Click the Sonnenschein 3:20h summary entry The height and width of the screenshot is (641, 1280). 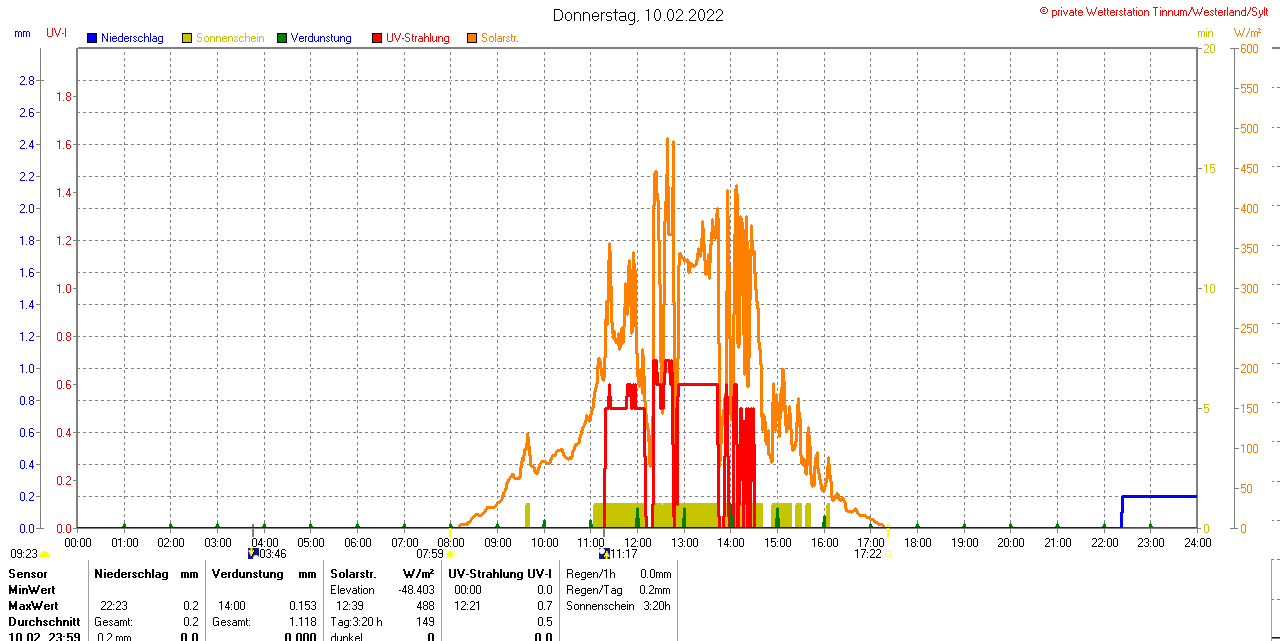[617, 606]
